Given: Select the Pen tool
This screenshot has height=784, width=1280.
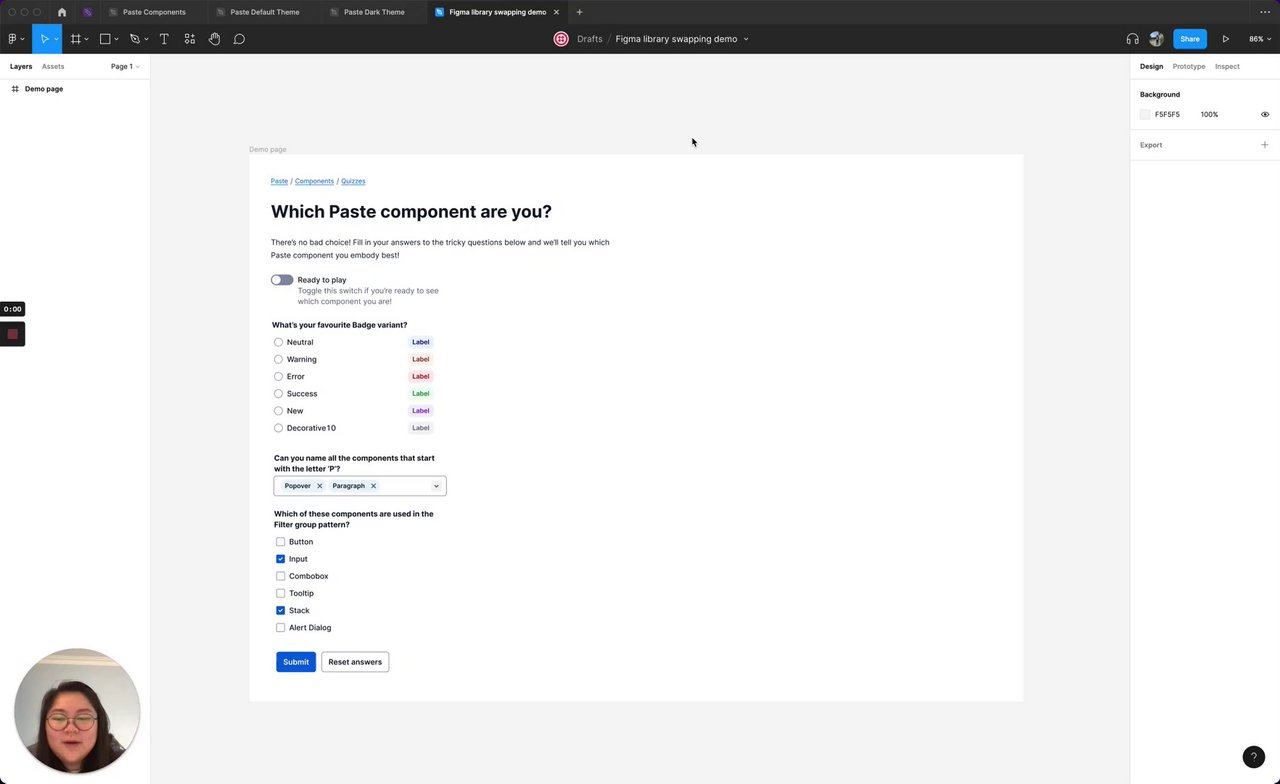Looking at the screenshot, I should 134,39.
